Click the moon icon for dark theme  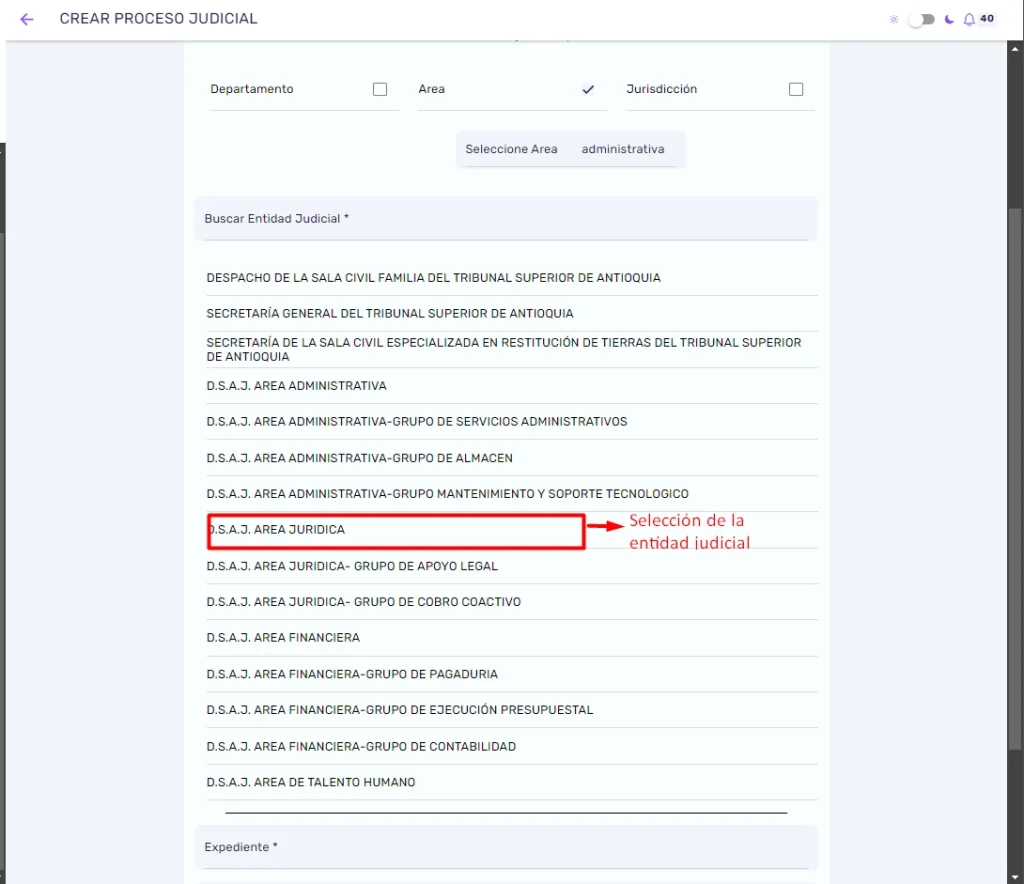tap(950, 20)
